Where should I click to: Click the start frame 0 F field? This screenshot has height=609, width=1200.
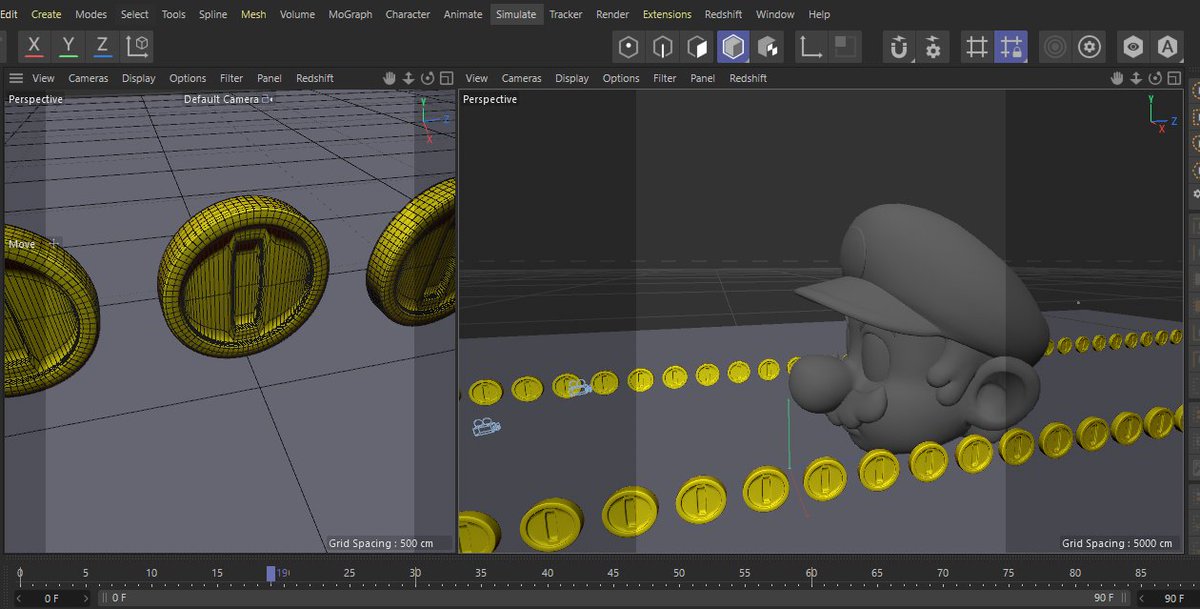[52, 598]
